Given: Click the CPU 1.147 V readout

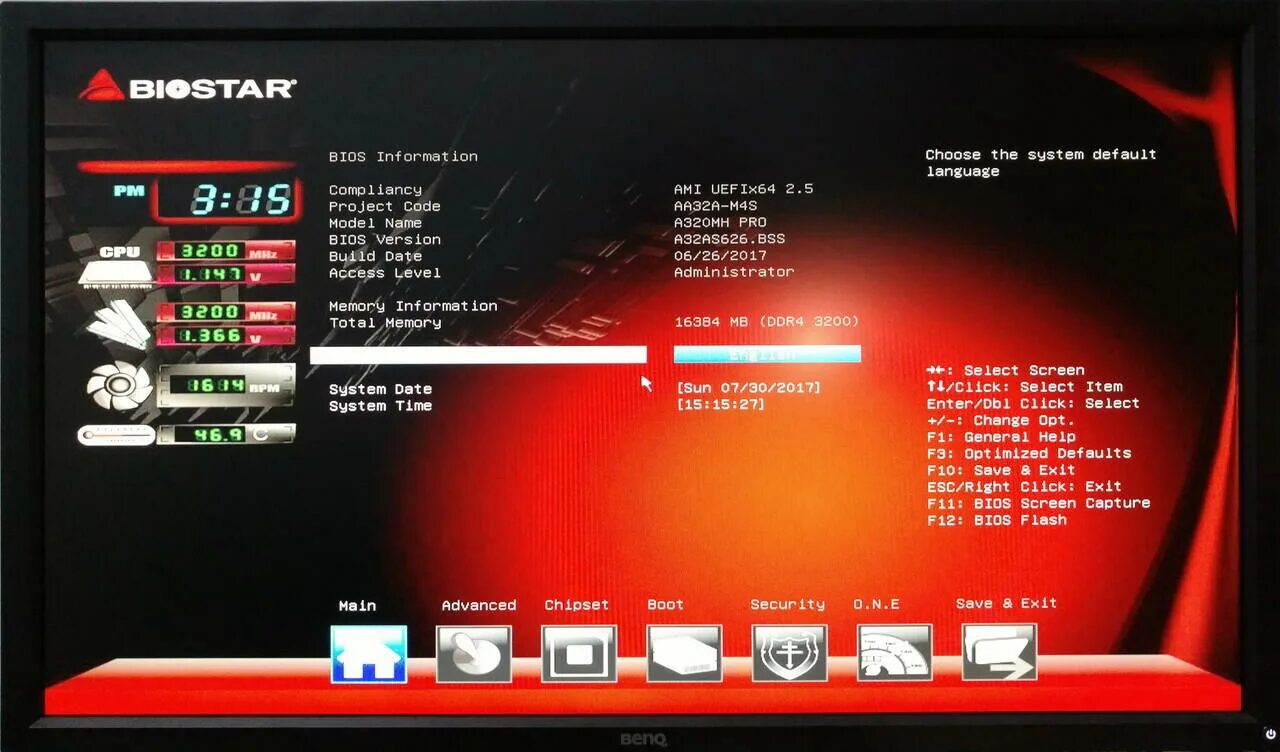Looking at the screenshot, I should (225, 273).
